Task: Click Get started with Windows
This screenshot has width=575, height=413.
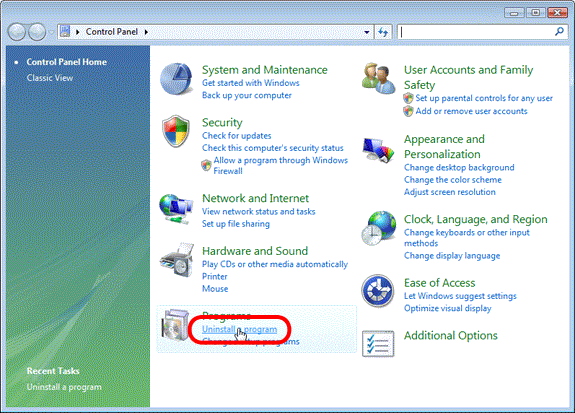Action: tap(250, 83)
